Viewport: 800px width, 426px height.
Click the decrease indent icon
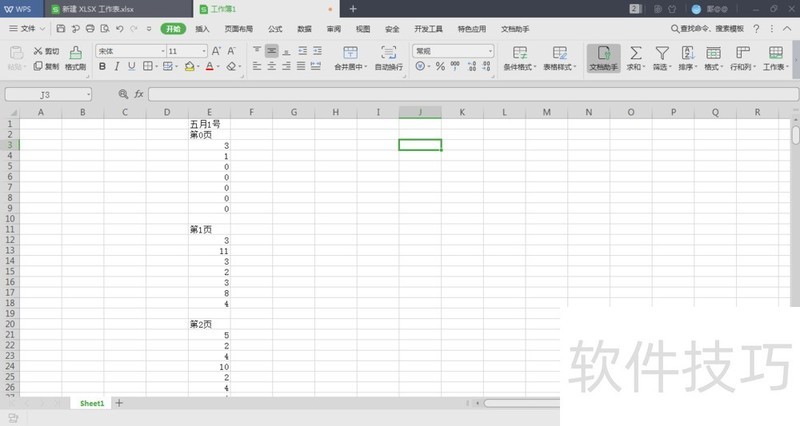tap(303, 51)
